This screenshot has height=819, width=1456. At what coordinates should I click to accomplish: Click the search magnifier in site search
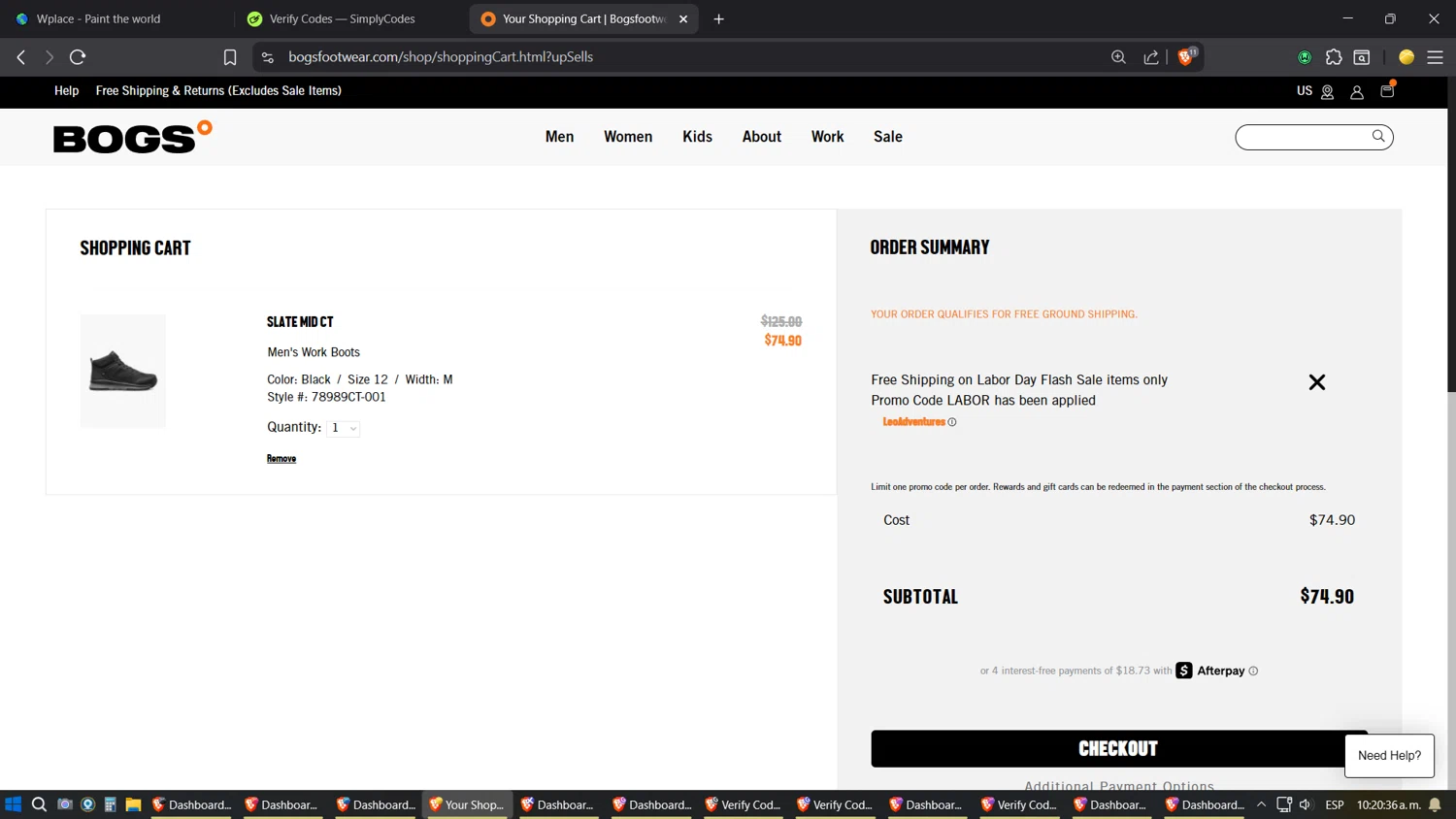click(1378, 136)
